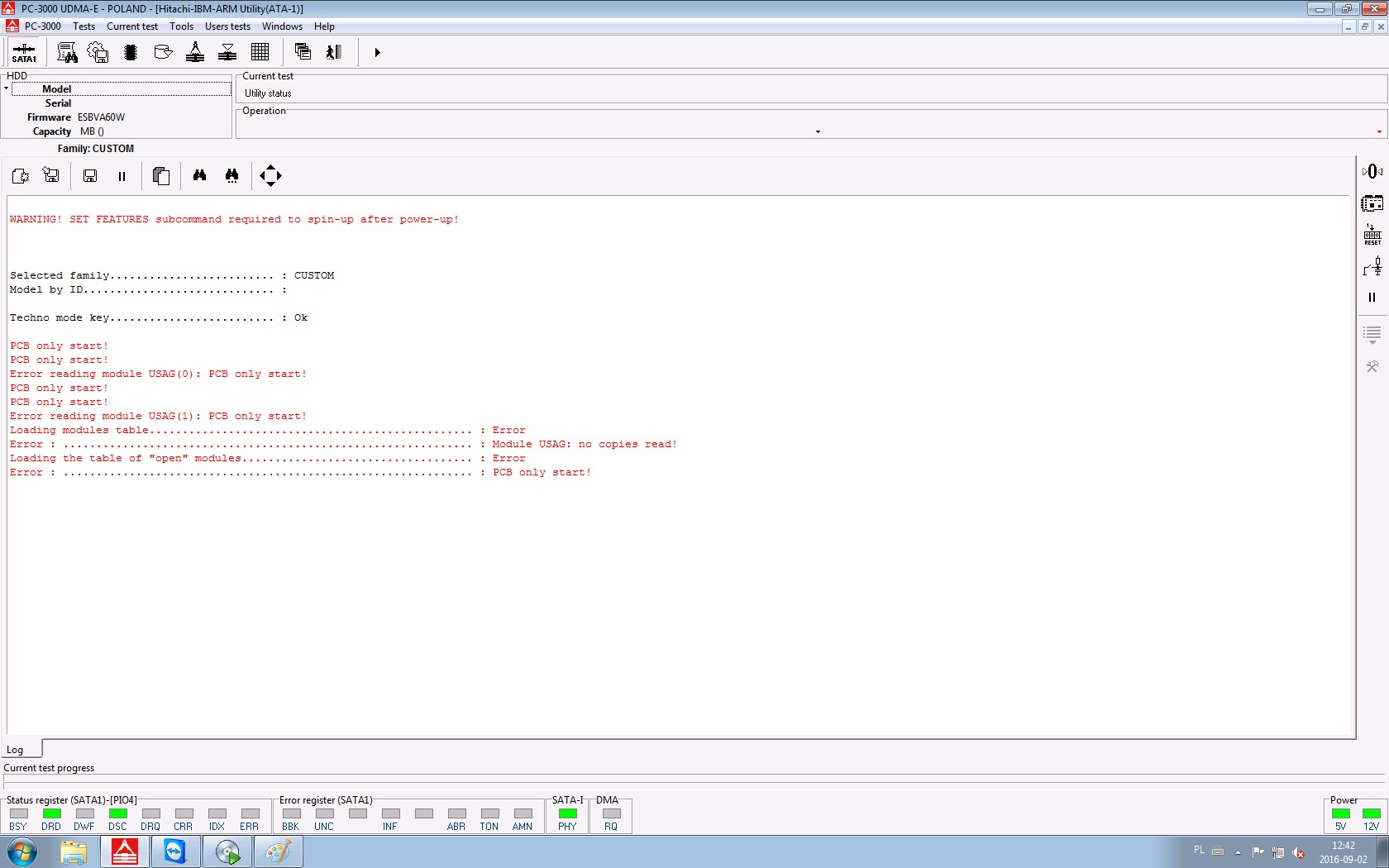The image size is (1389, 868).
Task: Save the log with floppy icon
Action: click(x=90, y=175)
